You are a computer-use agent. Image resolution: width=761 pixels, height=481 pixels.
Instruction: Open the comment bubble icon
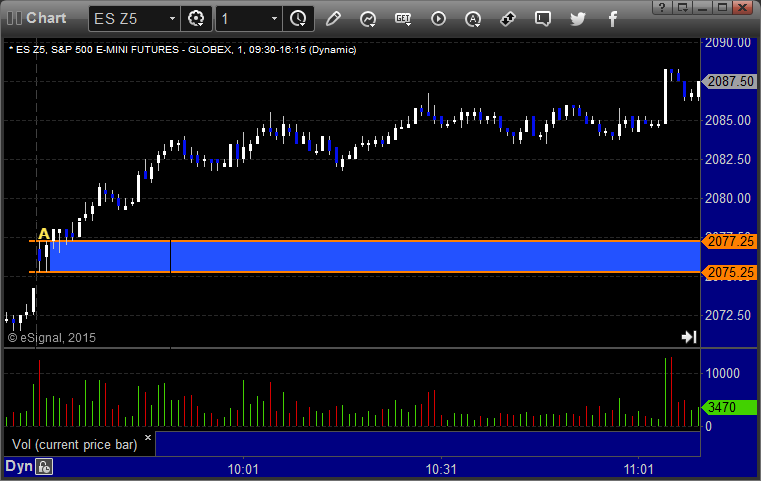click(x=543, y=19)
